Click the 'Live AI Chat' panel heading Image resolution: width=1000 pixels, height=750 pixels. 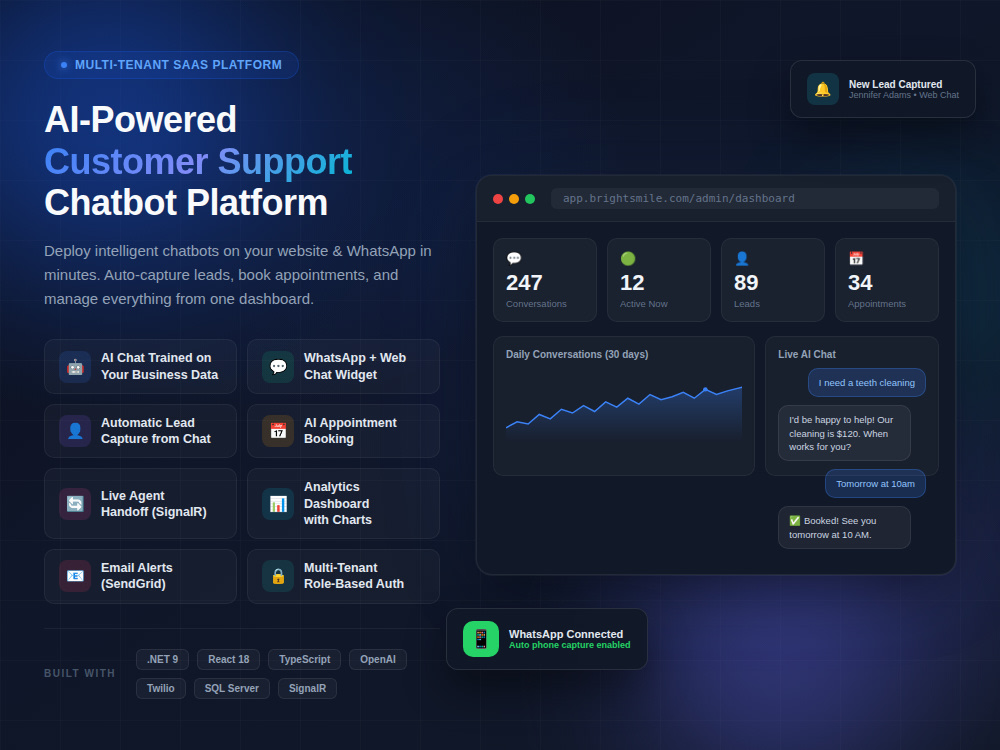pyautogui.click(x=807, y=355)
